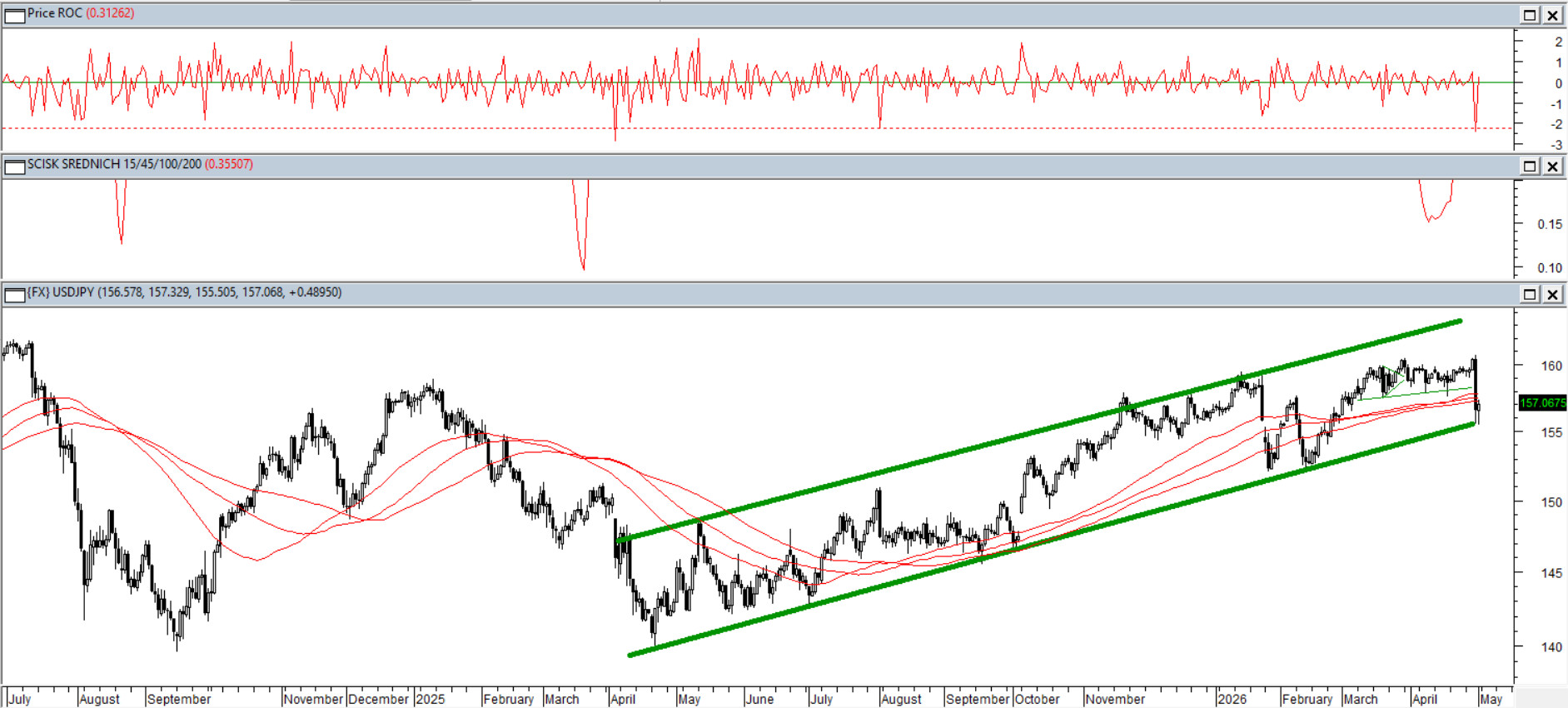Maximize the SCISK SREDNICH indicator pane

click(1530, 167)
